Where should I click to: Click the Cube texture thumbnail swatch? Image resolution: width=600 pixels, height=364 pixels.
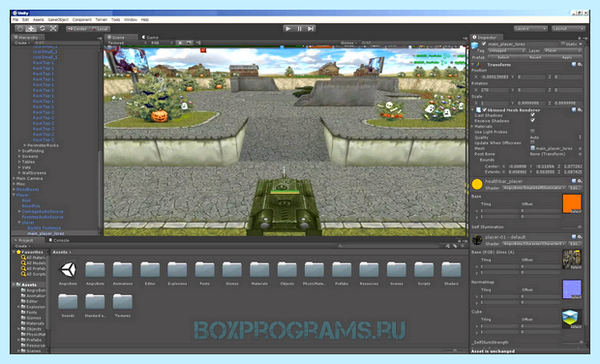pos(572,319)
